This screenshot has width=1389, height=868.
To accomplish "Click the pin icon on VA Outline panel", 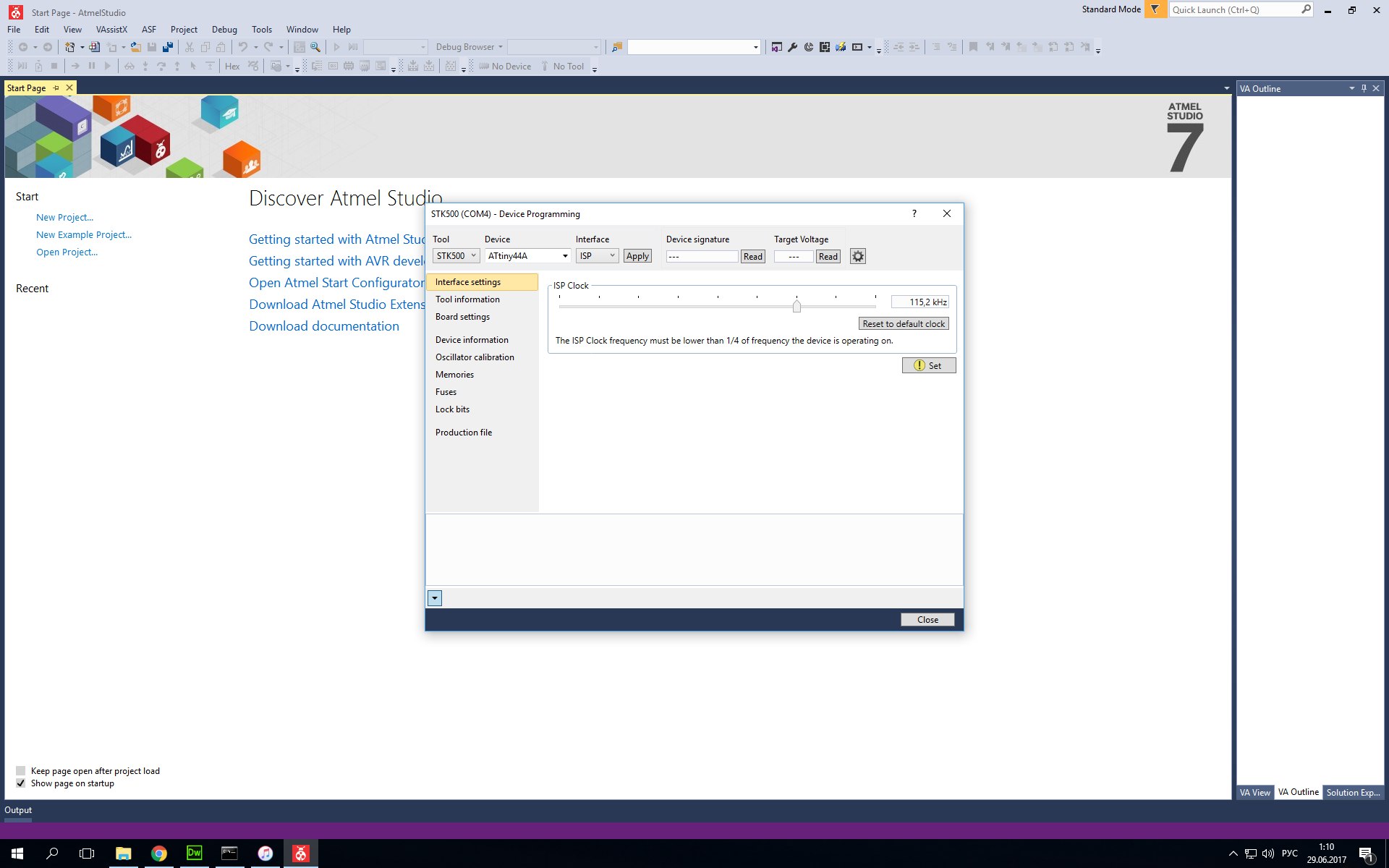I will pos(1364,88).
